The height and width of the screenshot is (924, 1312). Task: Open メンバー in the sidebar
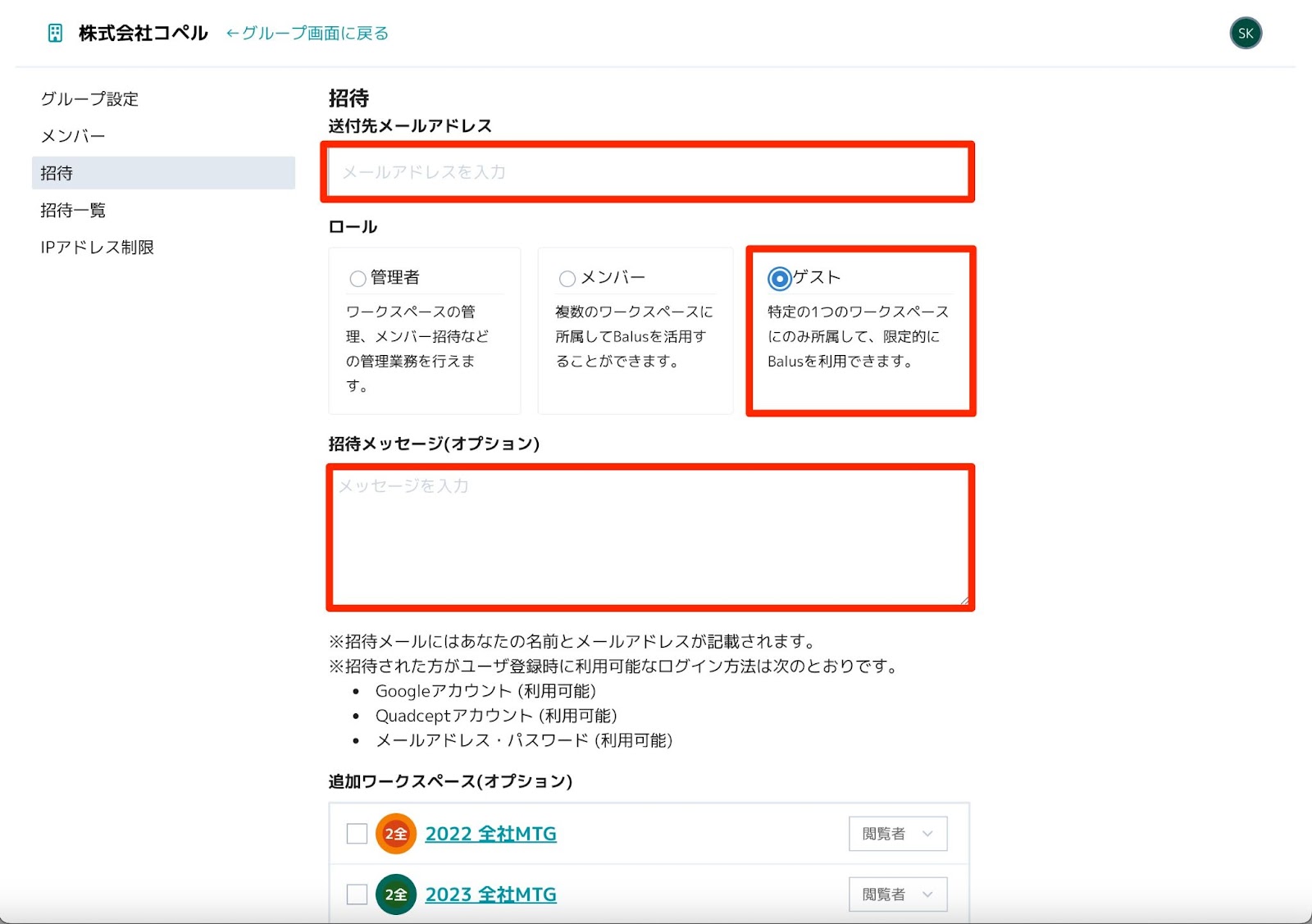click(73, 136)
